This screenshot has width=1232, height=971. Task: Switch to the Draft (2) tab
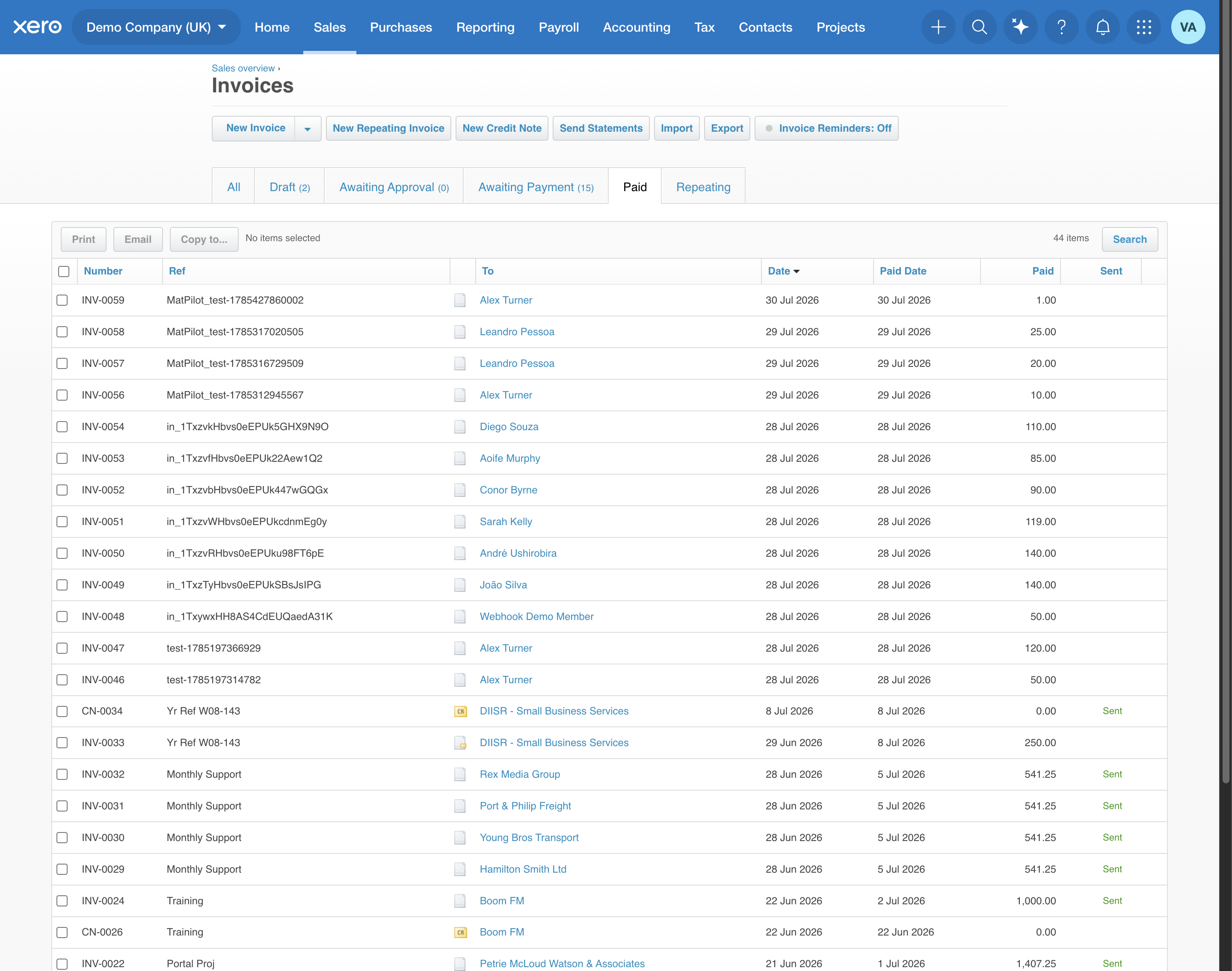[x=290, y=187]
